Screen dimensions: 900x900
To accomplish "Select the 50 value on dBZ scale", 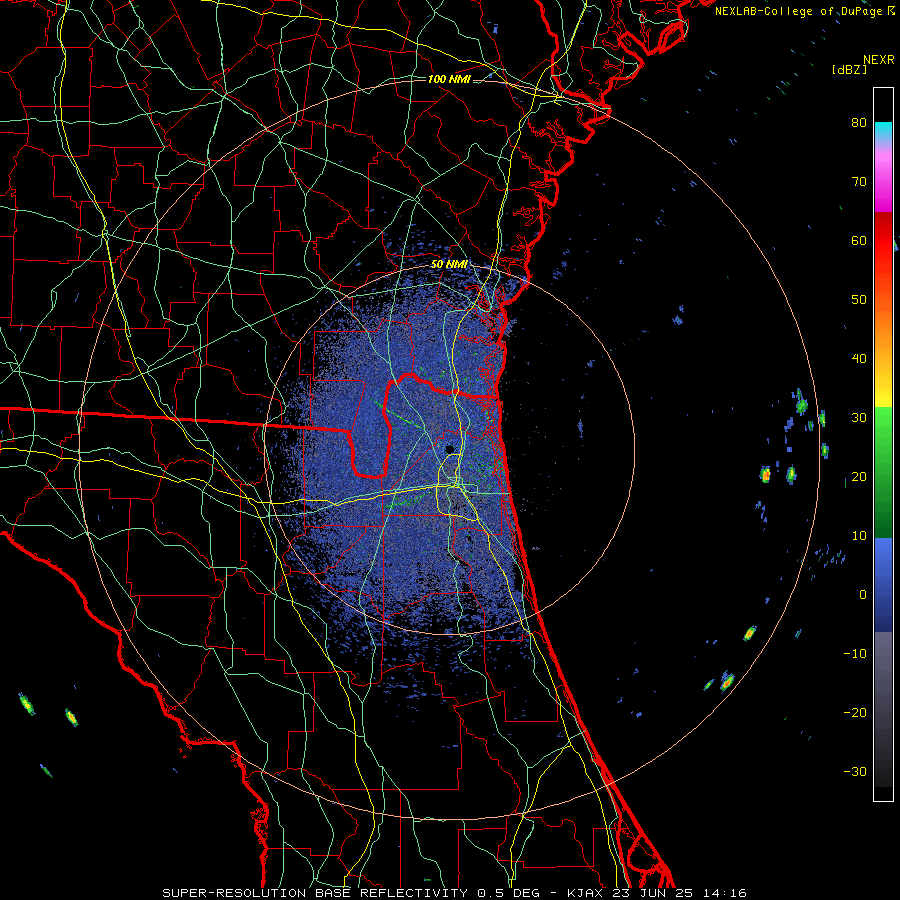I will (859, 300).
